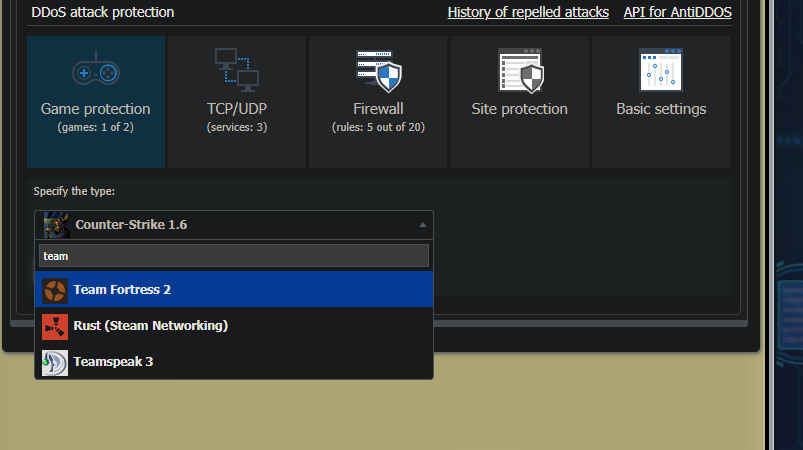Select the Firewall shield server icon
This screenshot has width=803, height=450.
[379, 71]
